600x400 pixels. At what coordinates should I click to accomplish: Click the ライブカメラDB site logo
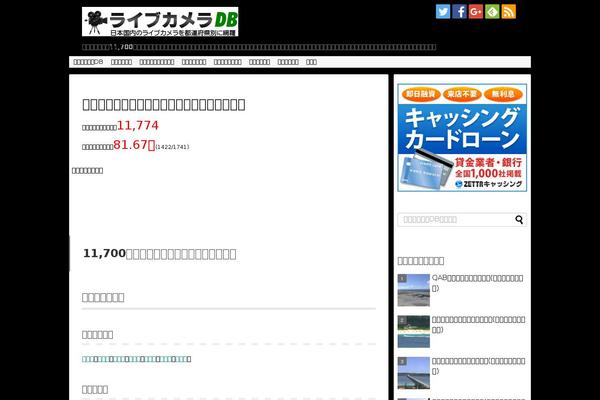pos(160,22)
